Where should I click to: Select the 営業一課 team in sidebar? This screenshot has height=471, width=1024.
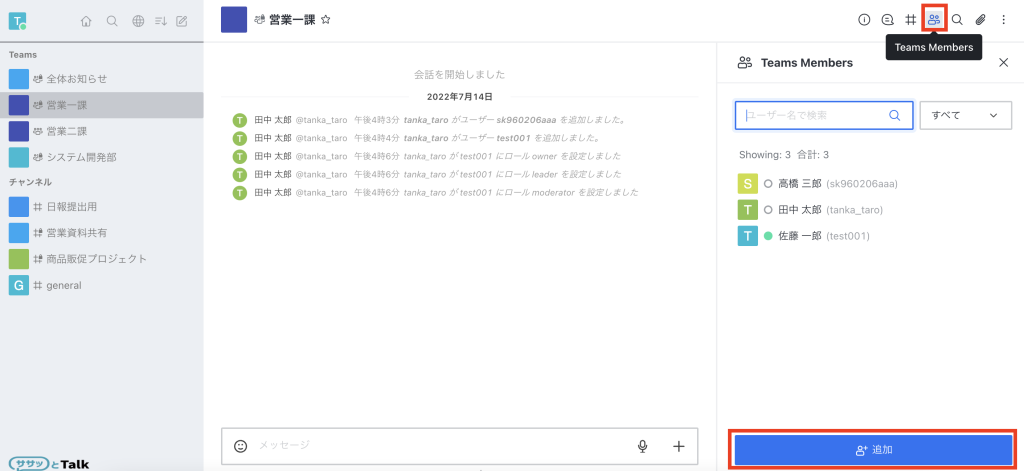point(102,105)
